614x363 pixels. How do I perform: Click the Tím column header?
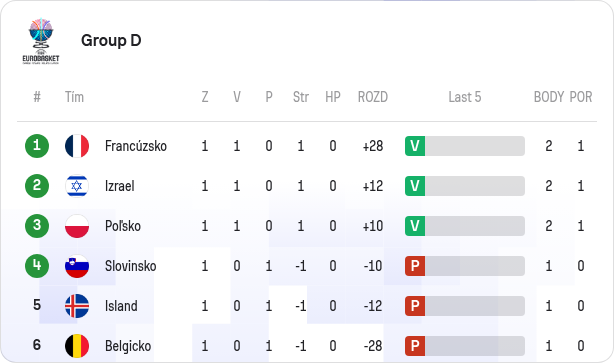tap(74, 97)
